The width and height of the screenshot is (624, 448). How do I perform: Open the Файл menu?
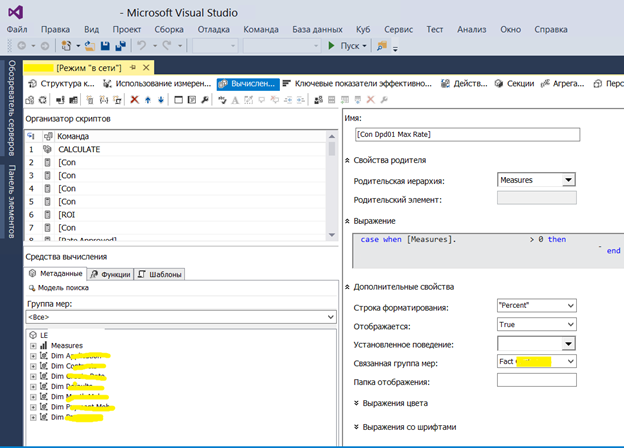(x=17, y=29)
